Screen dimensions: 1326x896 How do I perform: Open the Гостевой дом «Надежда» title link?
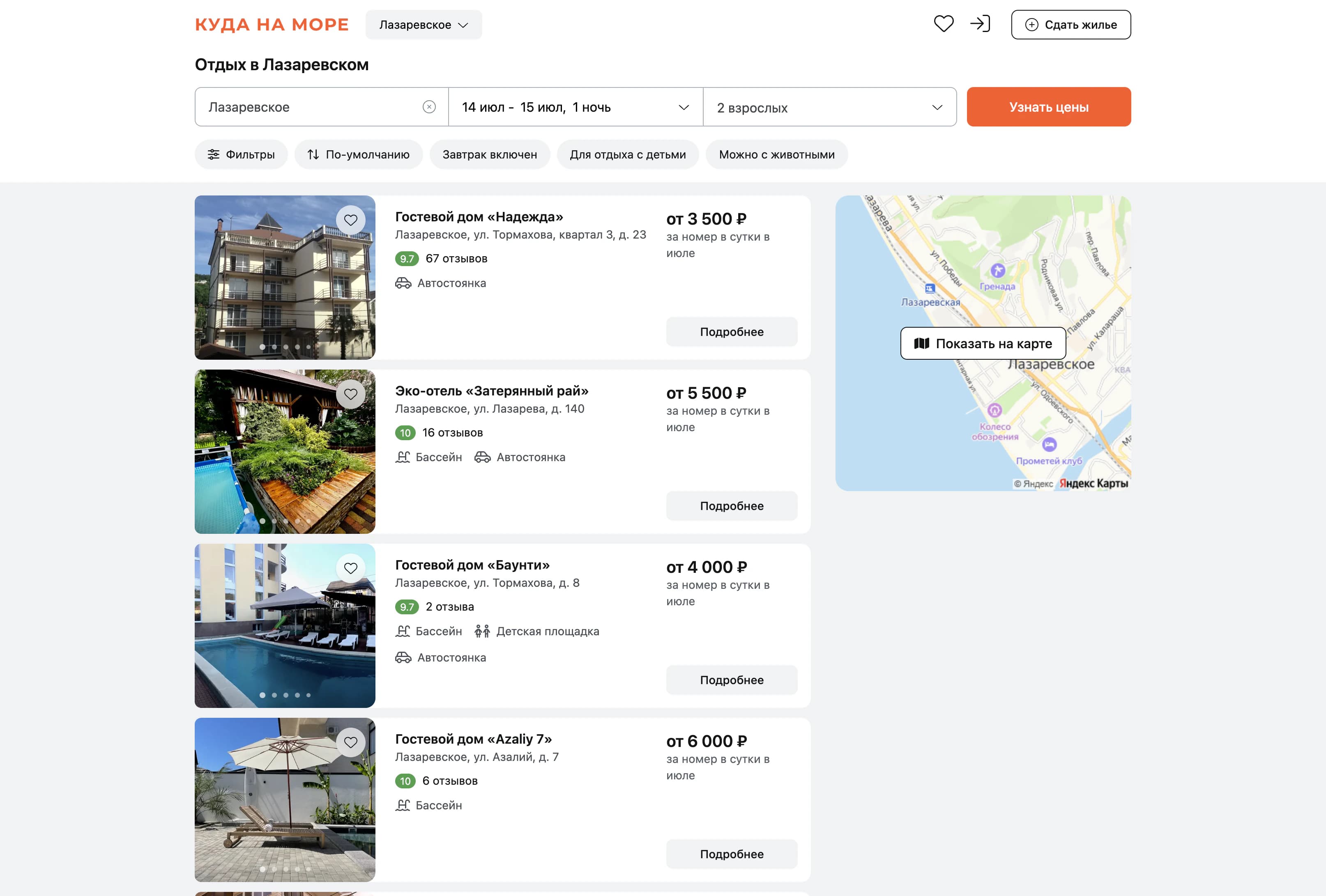point(479,217)
